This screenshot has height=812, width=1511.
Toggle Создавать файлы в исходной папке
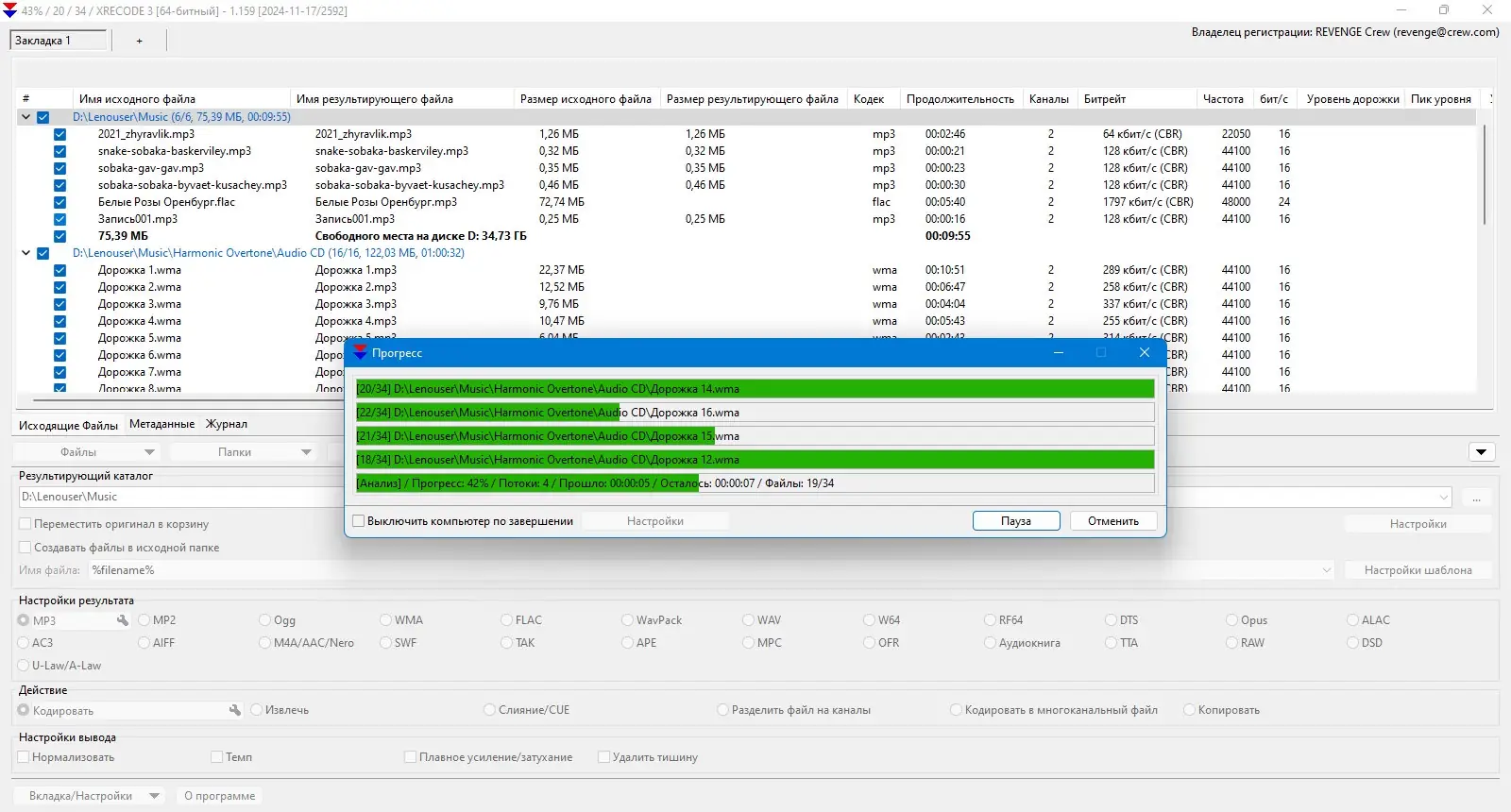click(x=25, y=548)
